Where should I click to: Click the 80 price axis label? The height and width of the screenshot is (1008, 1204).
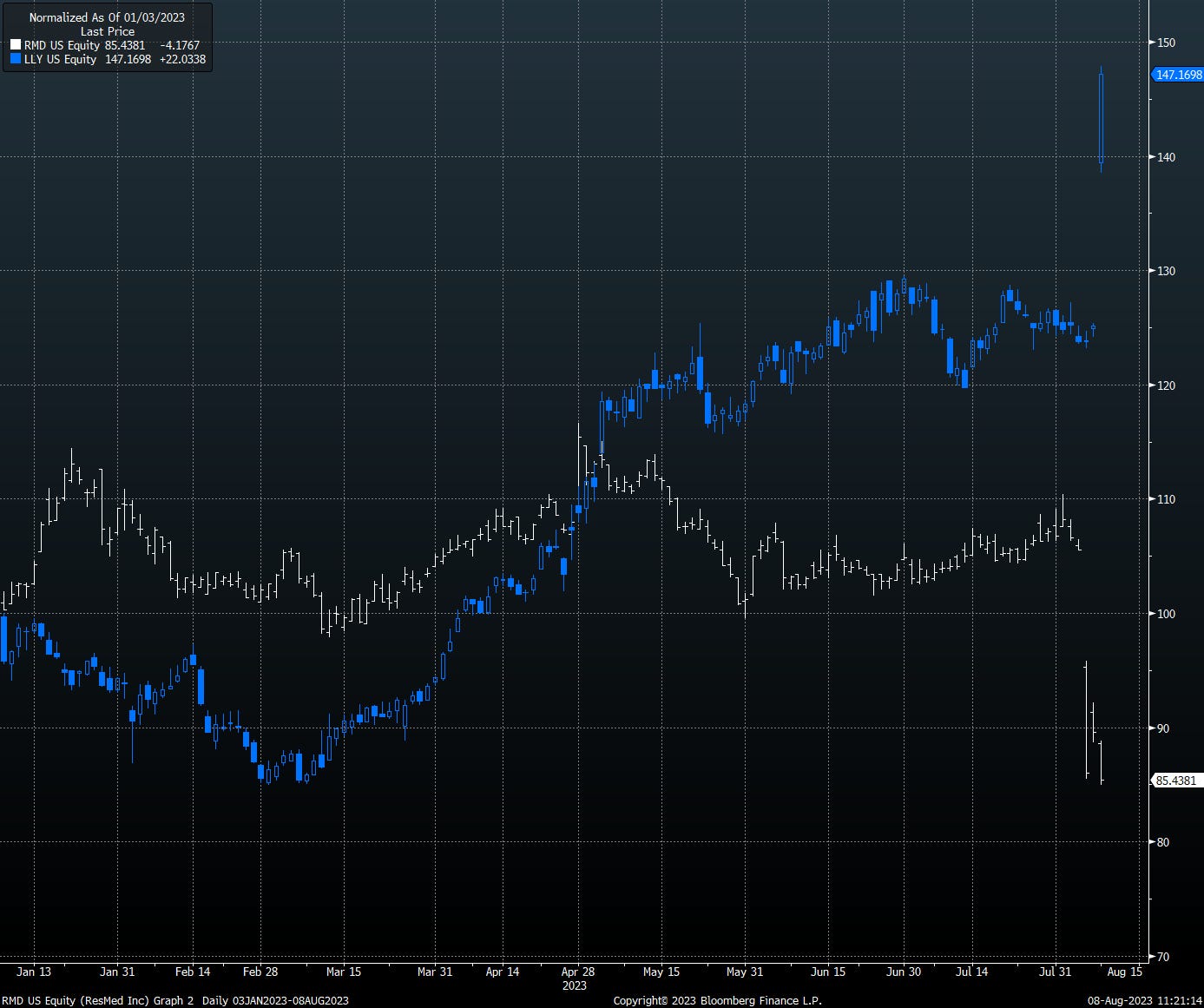(1162, 842)
